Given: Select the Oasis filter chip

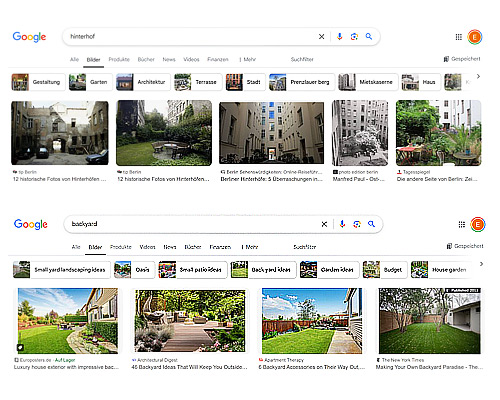Looking at the screenshot, I should [x=134, y=270].
